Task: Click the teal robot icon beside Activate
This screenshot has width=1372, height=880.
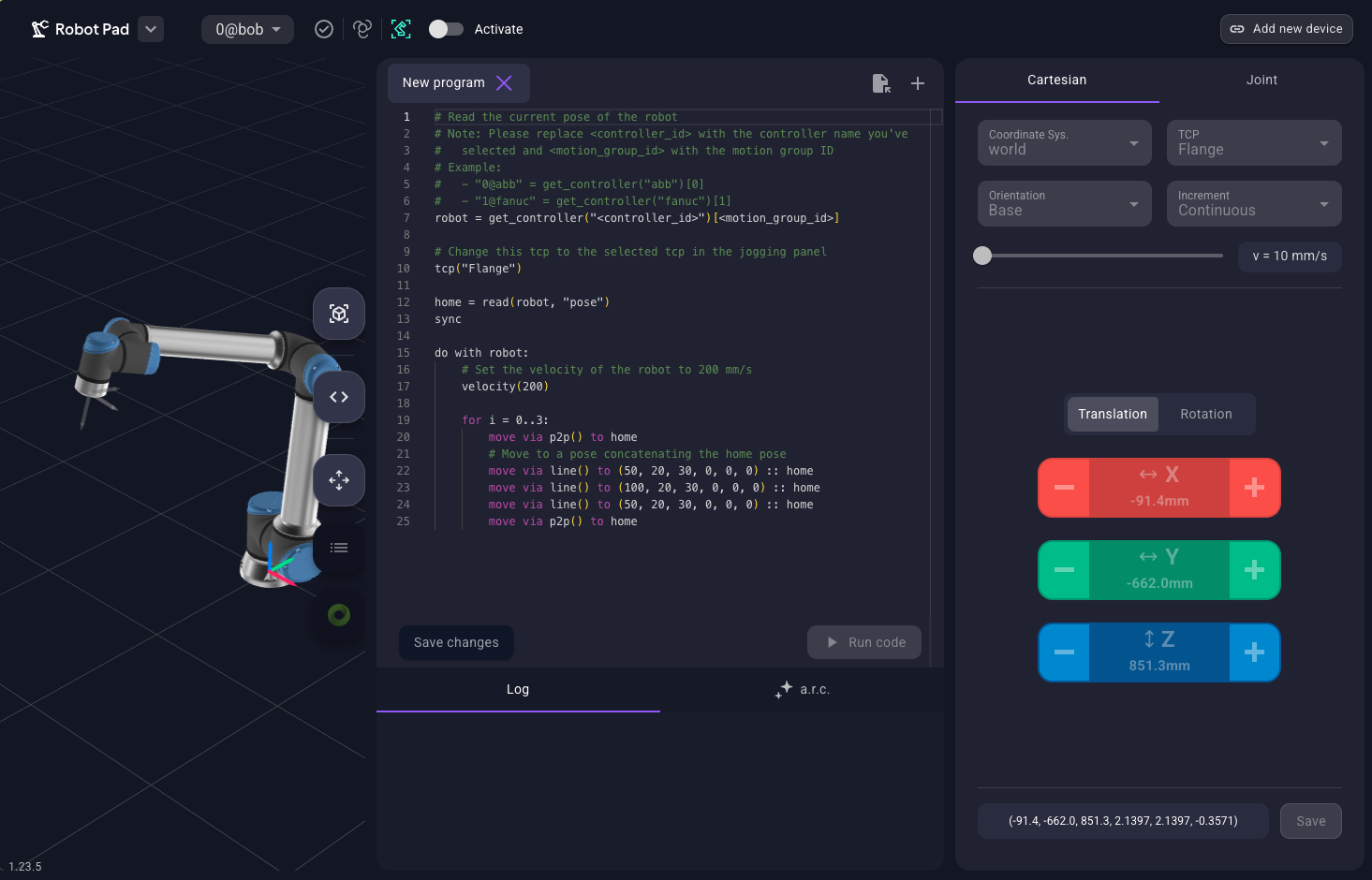Action: [401, 29]
